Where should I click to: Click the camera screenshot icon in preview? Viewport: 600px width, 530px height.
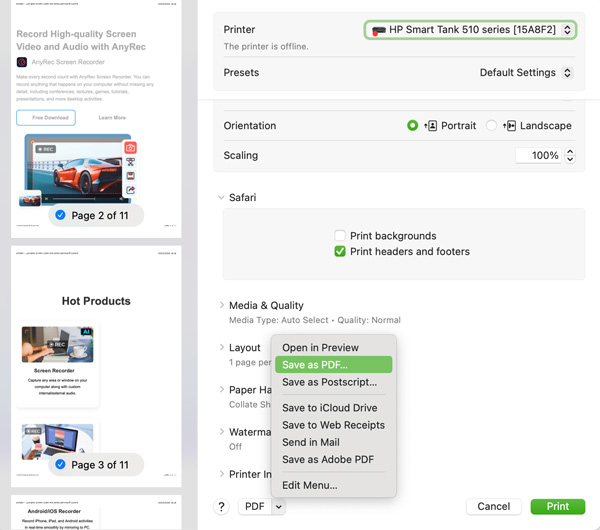pyautogui.click(x=130, y=148)
